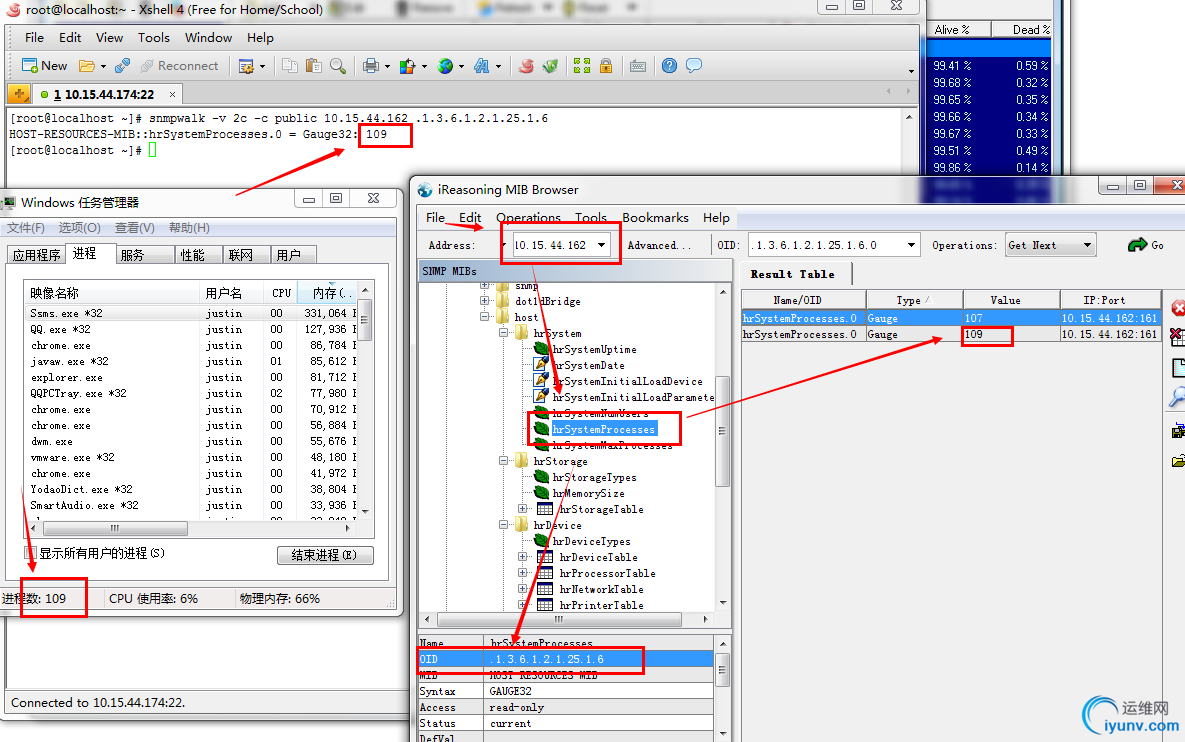This screenshot has height=742, width=1185.
Task: Click the speech bubble feedback icon
Action: pyautogui.click(x=694, y=66)
